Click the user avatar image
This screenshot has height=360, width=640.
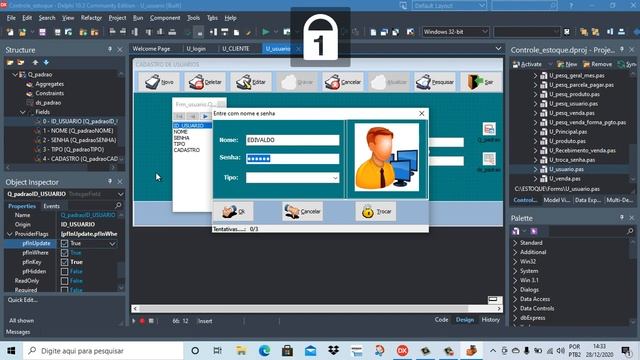387,157
